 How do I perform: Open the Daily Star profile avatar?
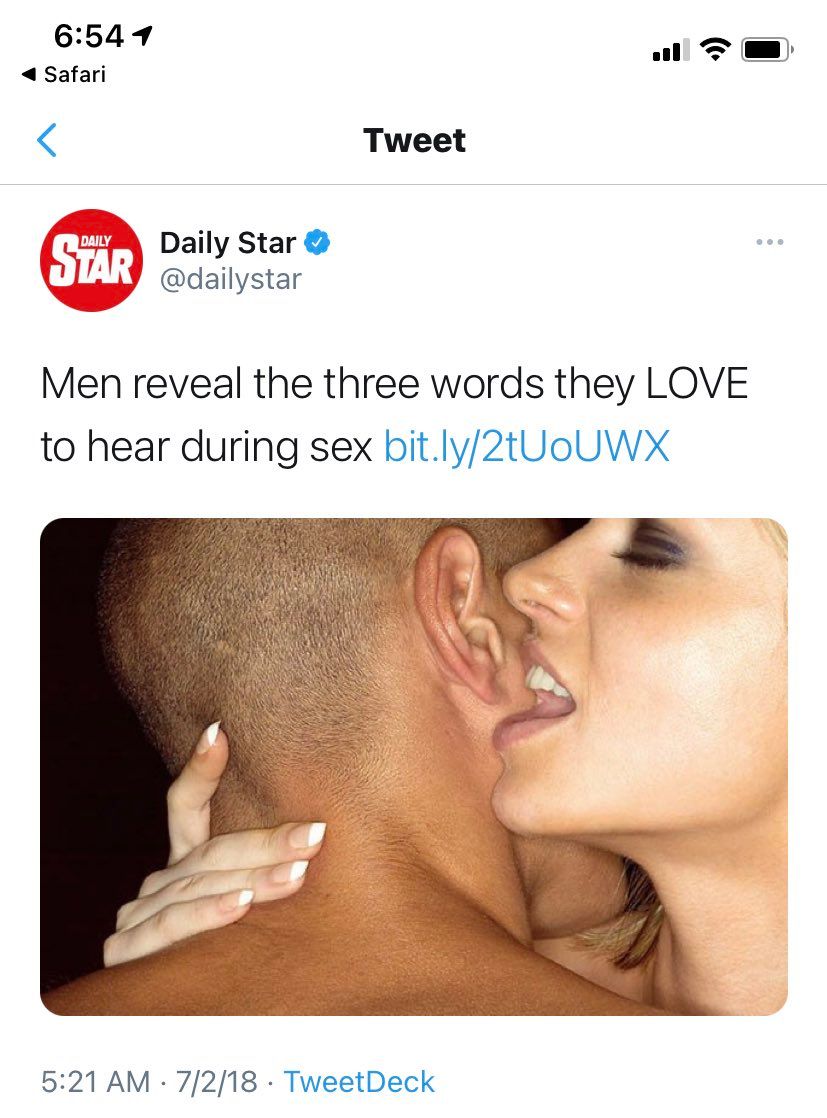(x=91, y=260)
